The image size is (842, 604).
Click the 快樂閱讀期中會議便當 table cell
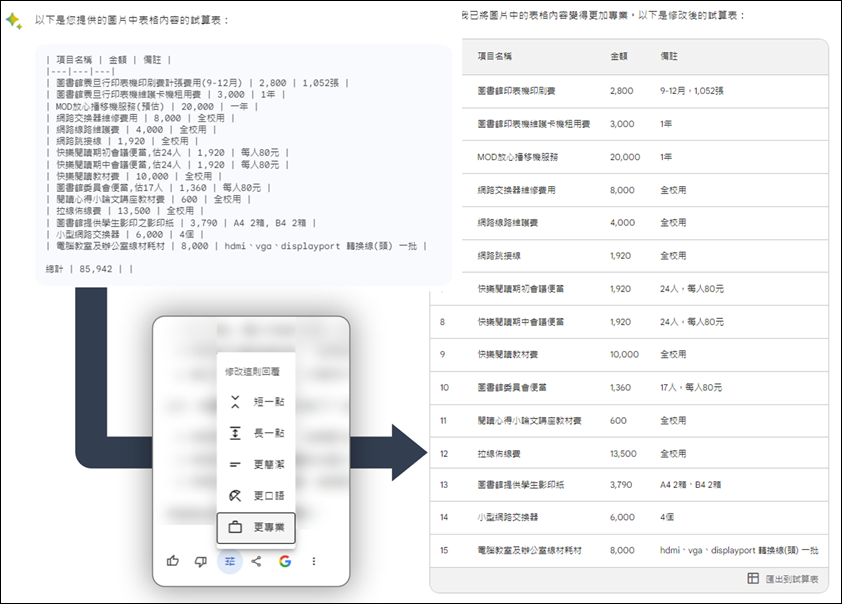coord(521,322)
